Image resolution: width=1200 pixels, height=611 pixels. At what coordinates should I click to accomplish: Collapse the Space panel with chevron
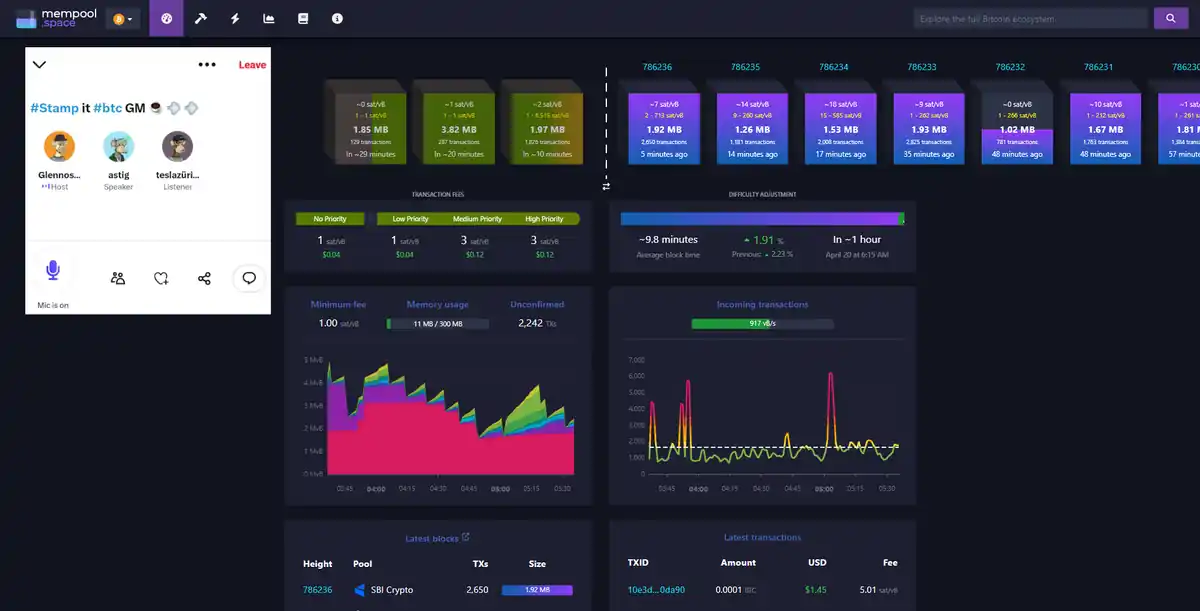tap(40, 65)
